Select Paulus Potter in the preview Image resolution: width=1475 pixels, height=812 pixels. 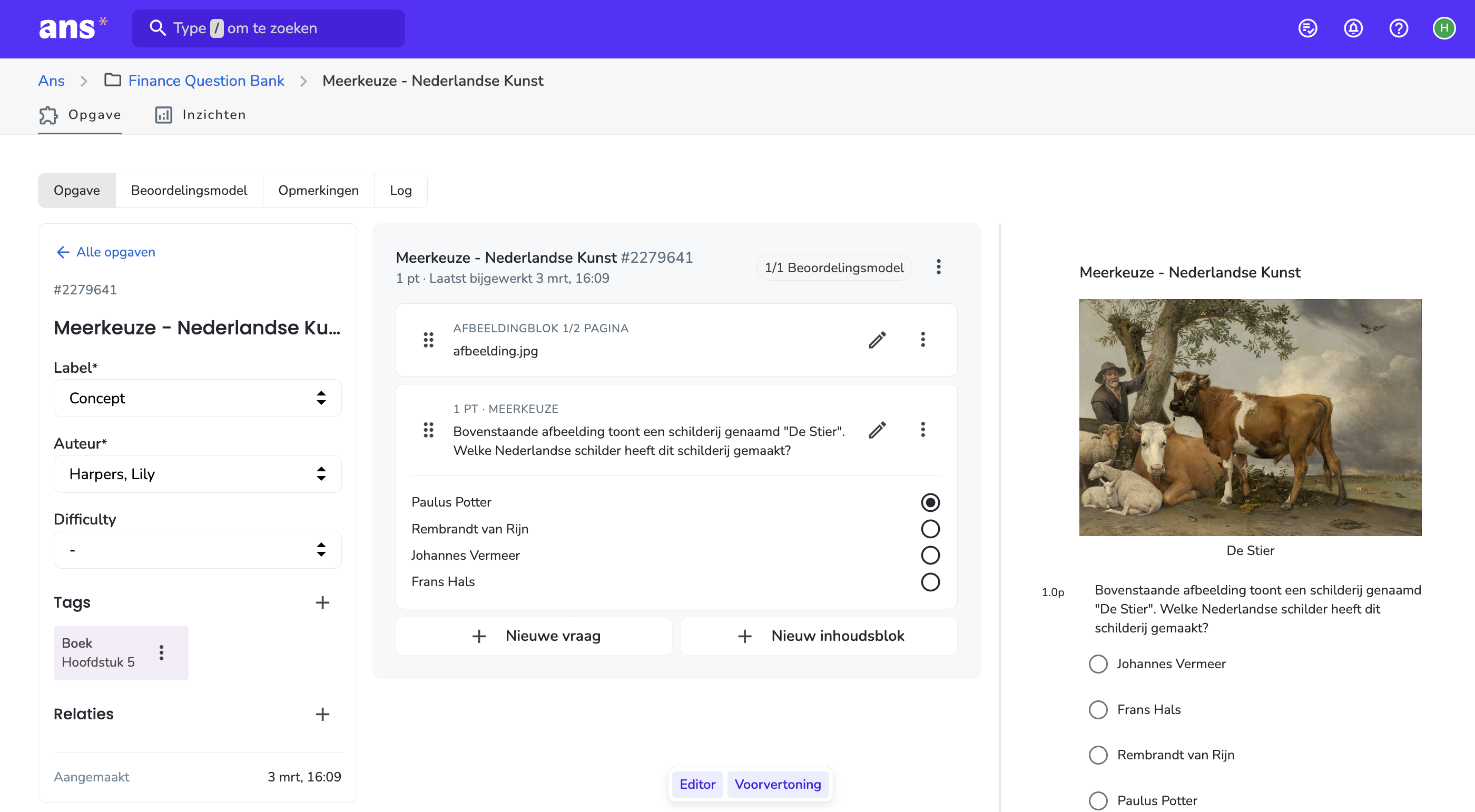pos(1098,801)
